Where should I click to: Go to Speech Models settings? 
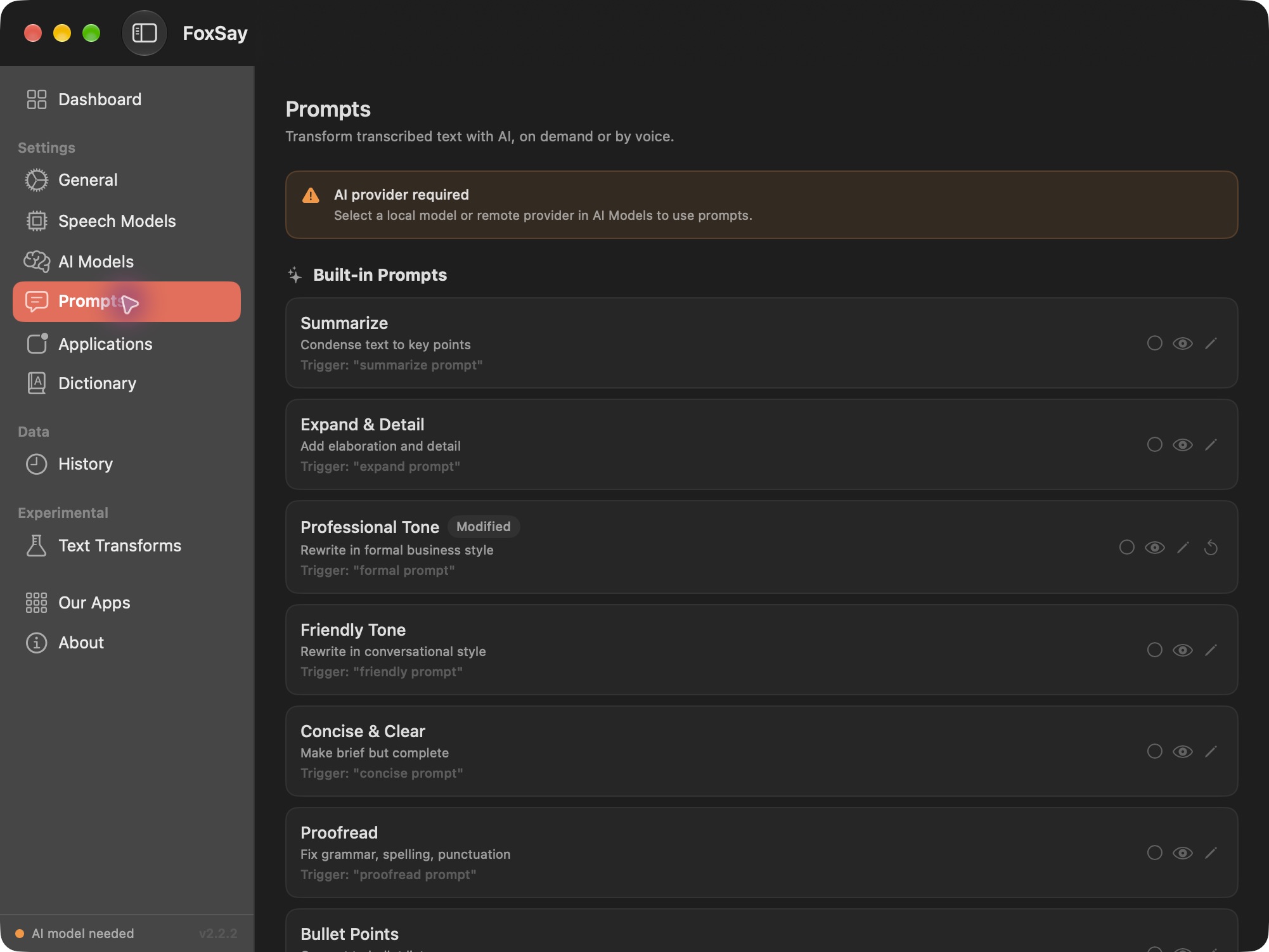pos(127,221)
